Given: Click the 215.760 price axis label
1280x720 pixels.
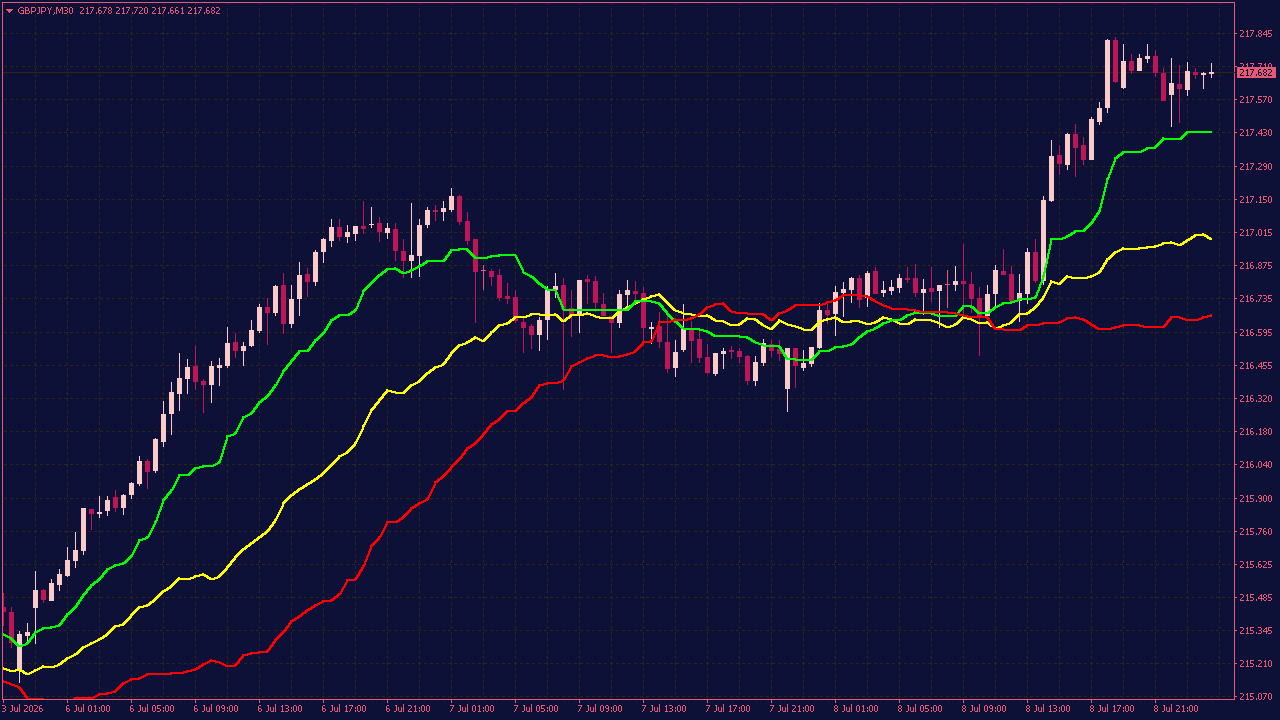Looking at the screenshot, I should coord(1255,532).
